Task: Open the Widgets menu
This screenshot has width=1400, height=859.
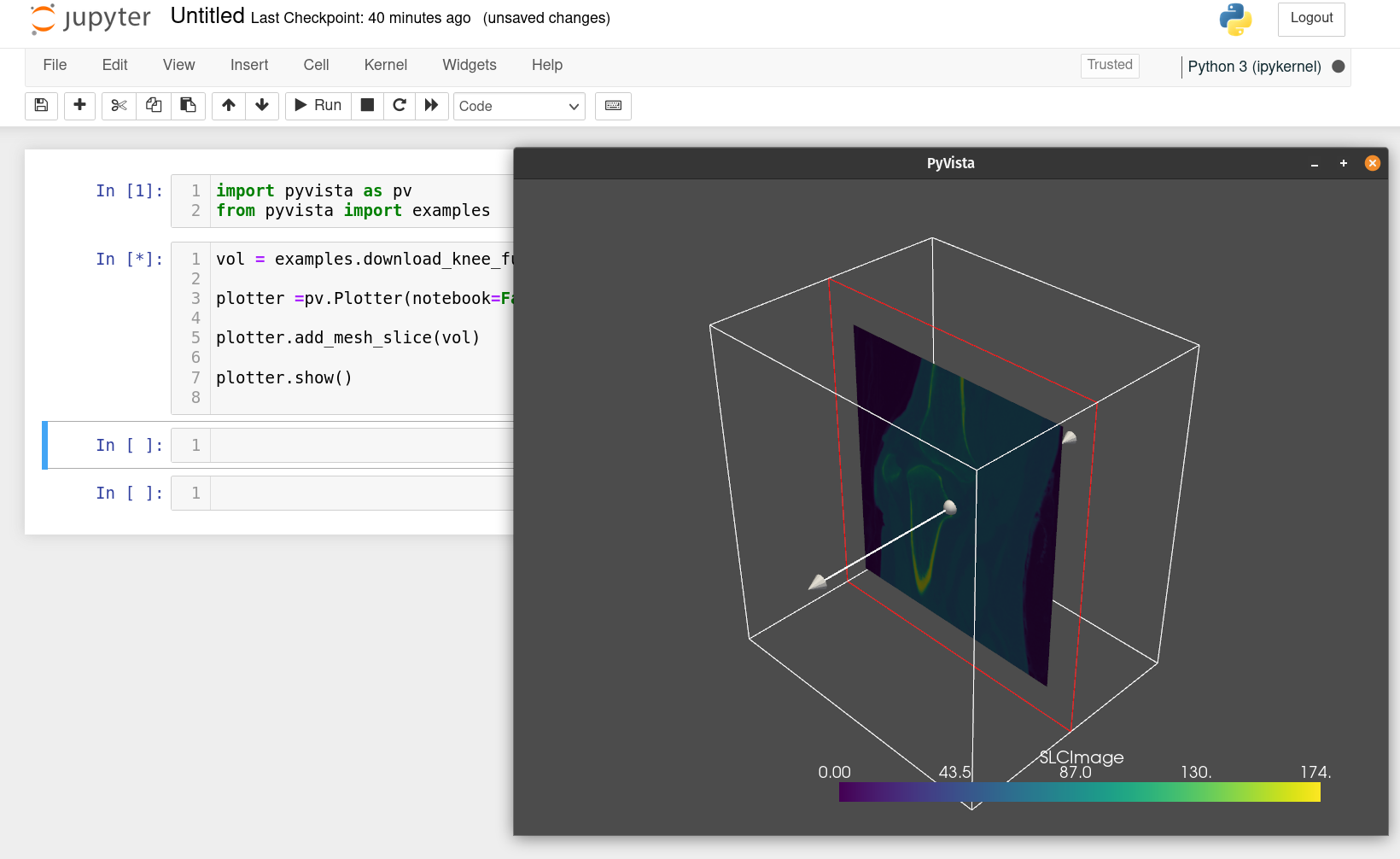Action: (469, 65)
